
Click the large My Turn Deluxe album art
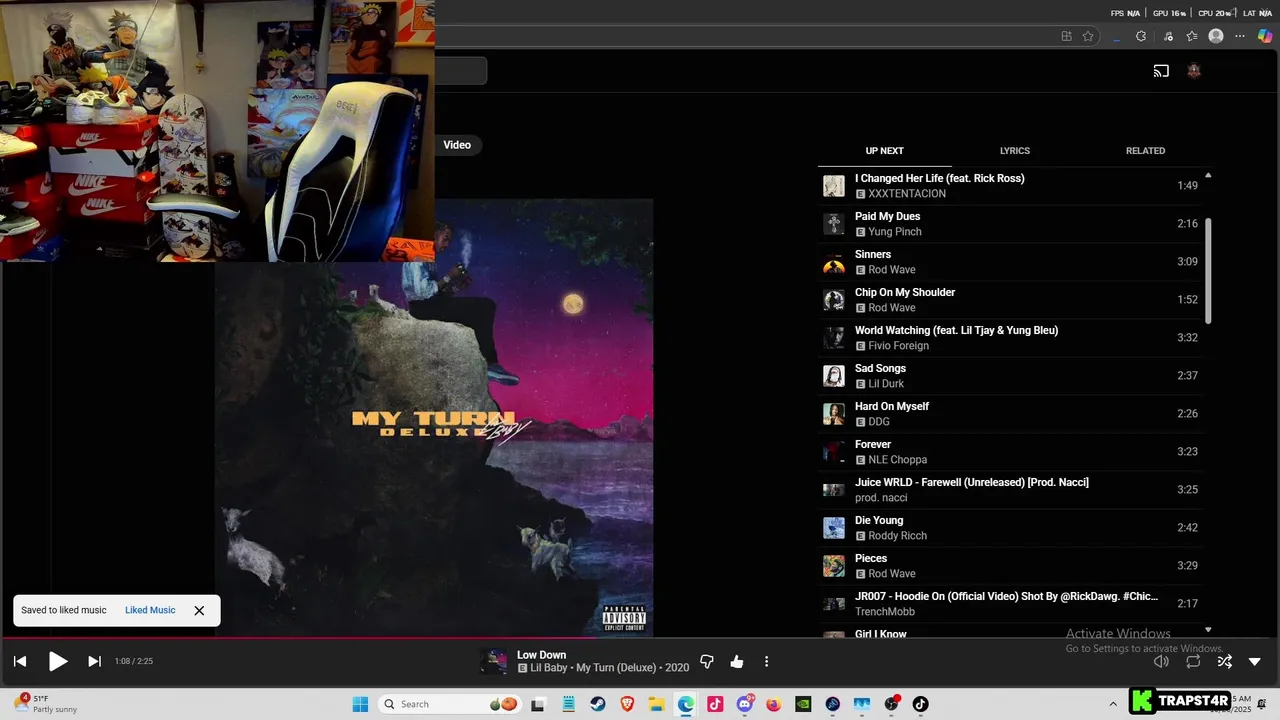tap(433, 418)
